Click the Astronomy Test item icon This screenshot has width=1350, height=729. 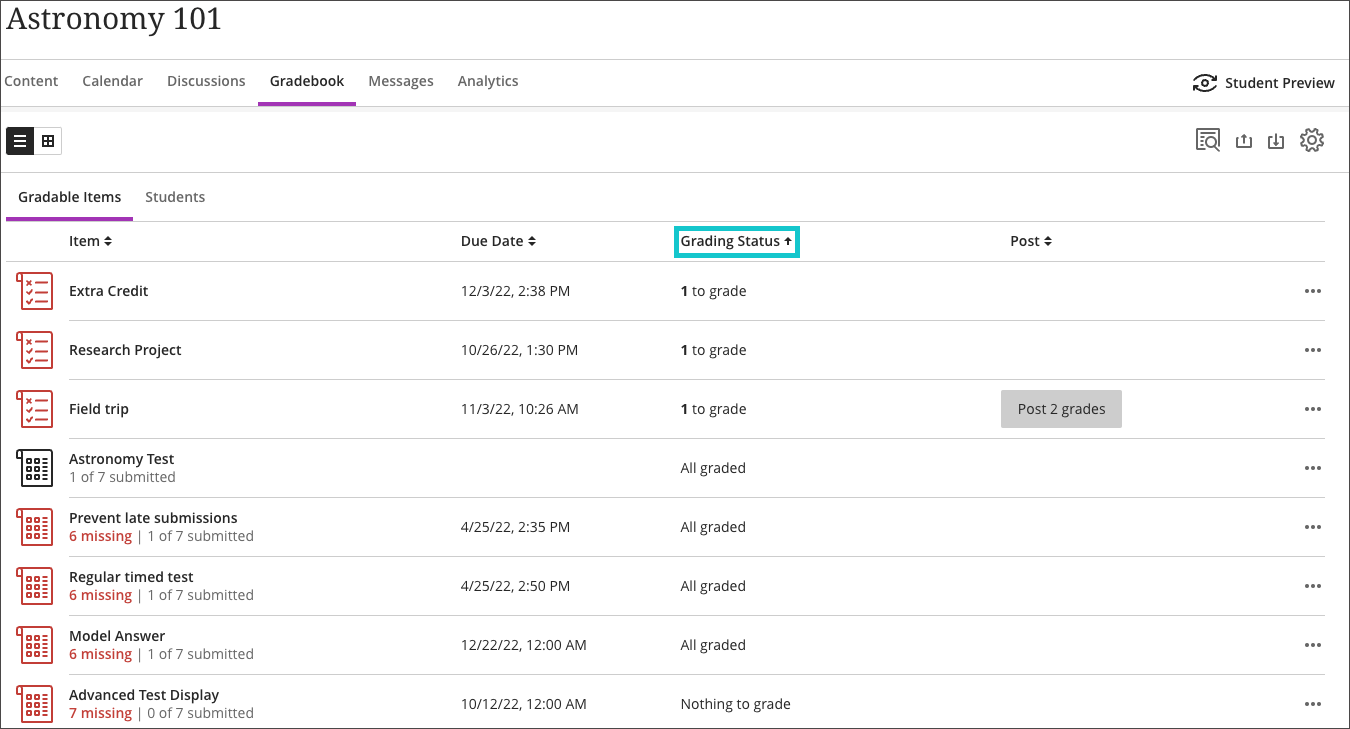35,468
